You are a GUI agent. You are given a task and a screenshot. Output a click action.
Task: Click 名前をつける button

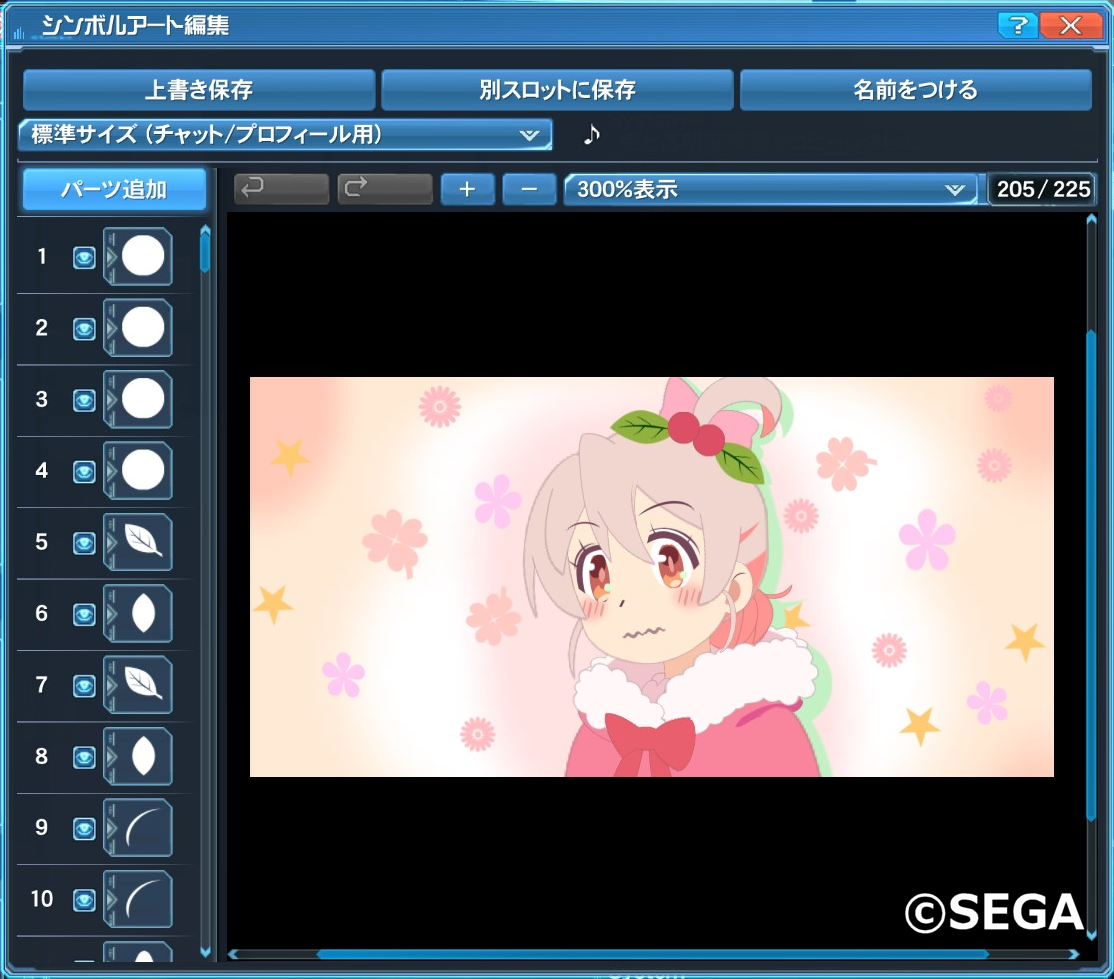click(916, 90)
